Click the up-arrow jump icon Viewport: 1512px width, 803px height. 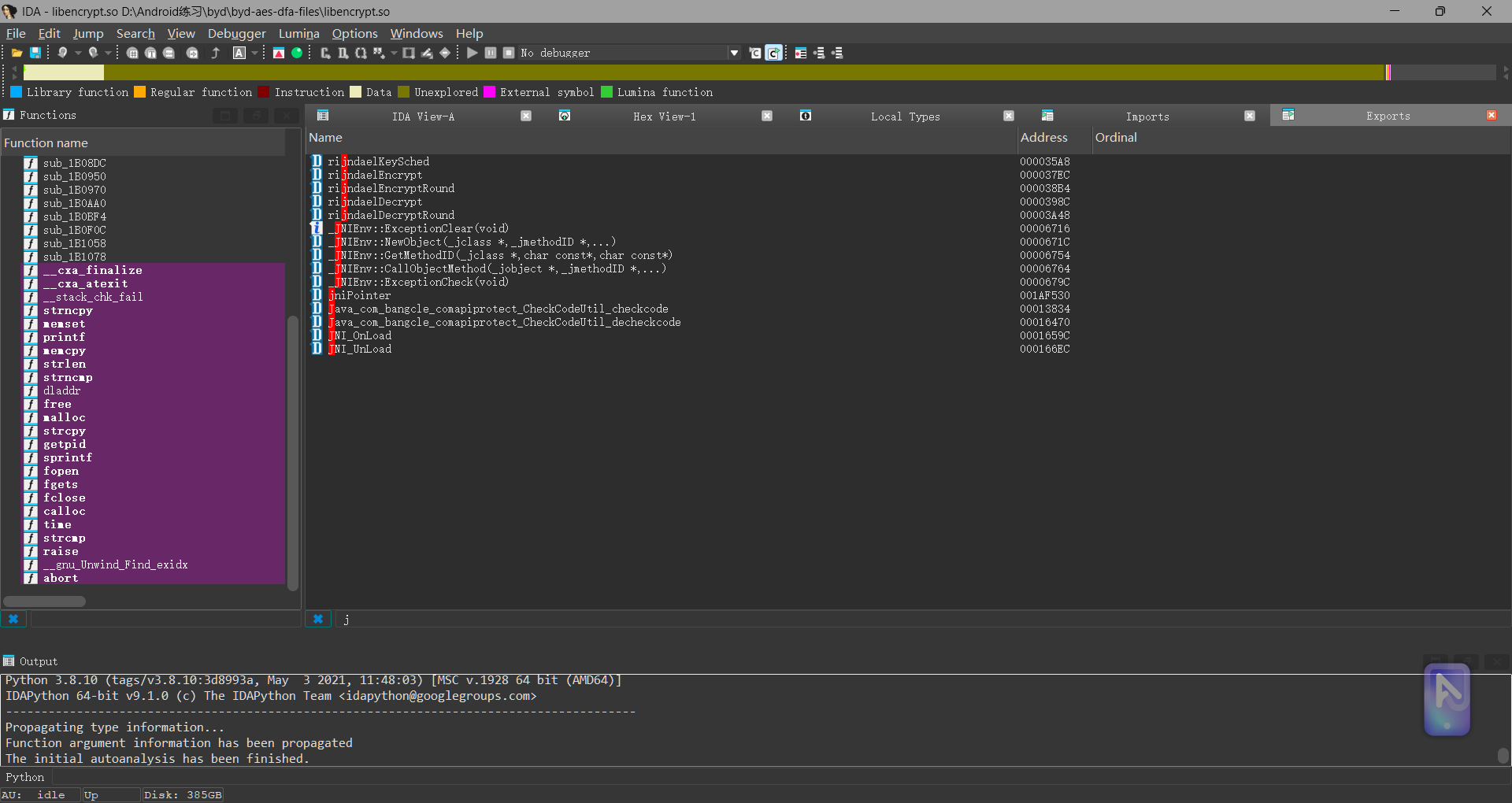[x=215, y=53]
